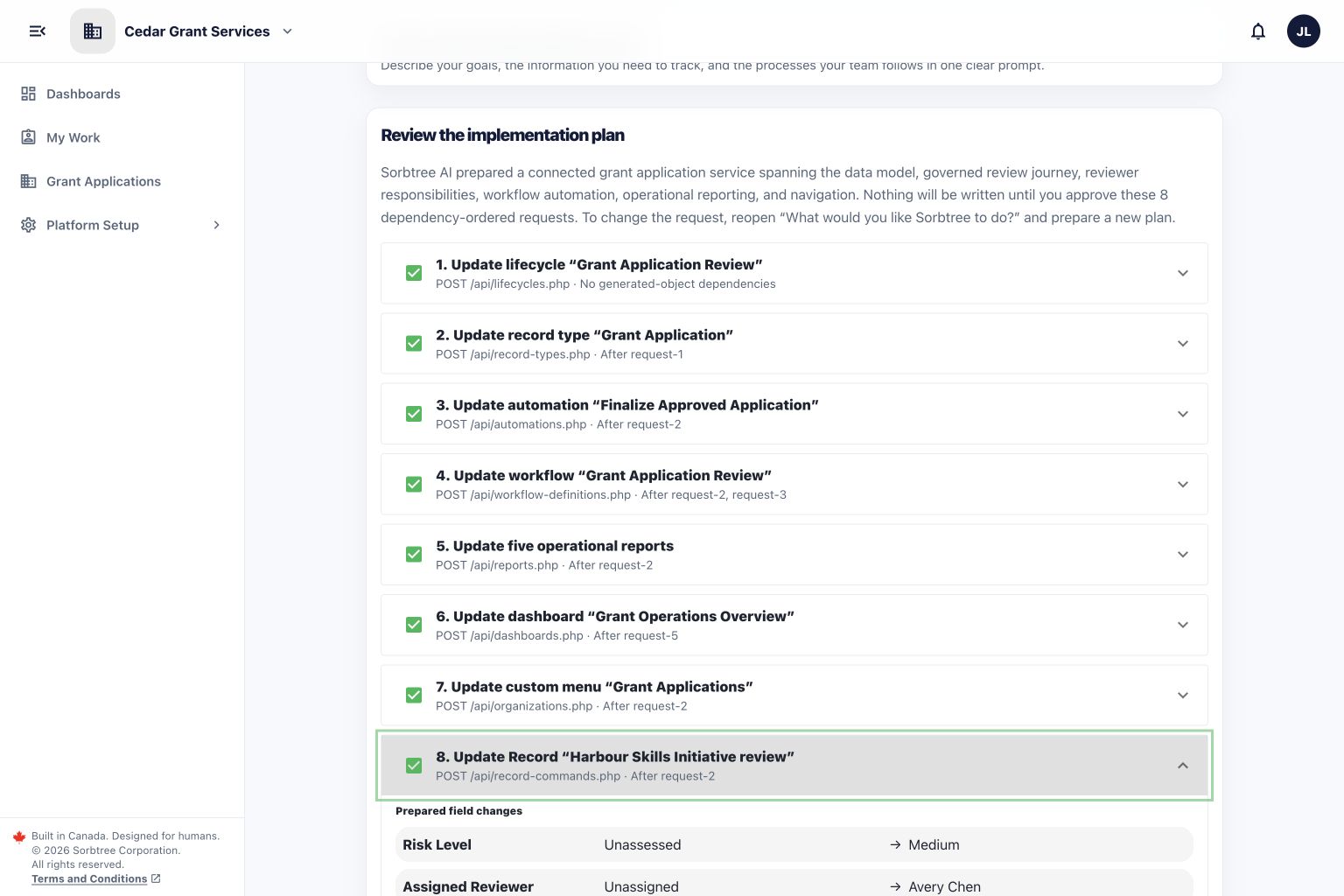Click the Prepared field changes label
This screenshot has width=1344, height=896.
pos(458,811)
